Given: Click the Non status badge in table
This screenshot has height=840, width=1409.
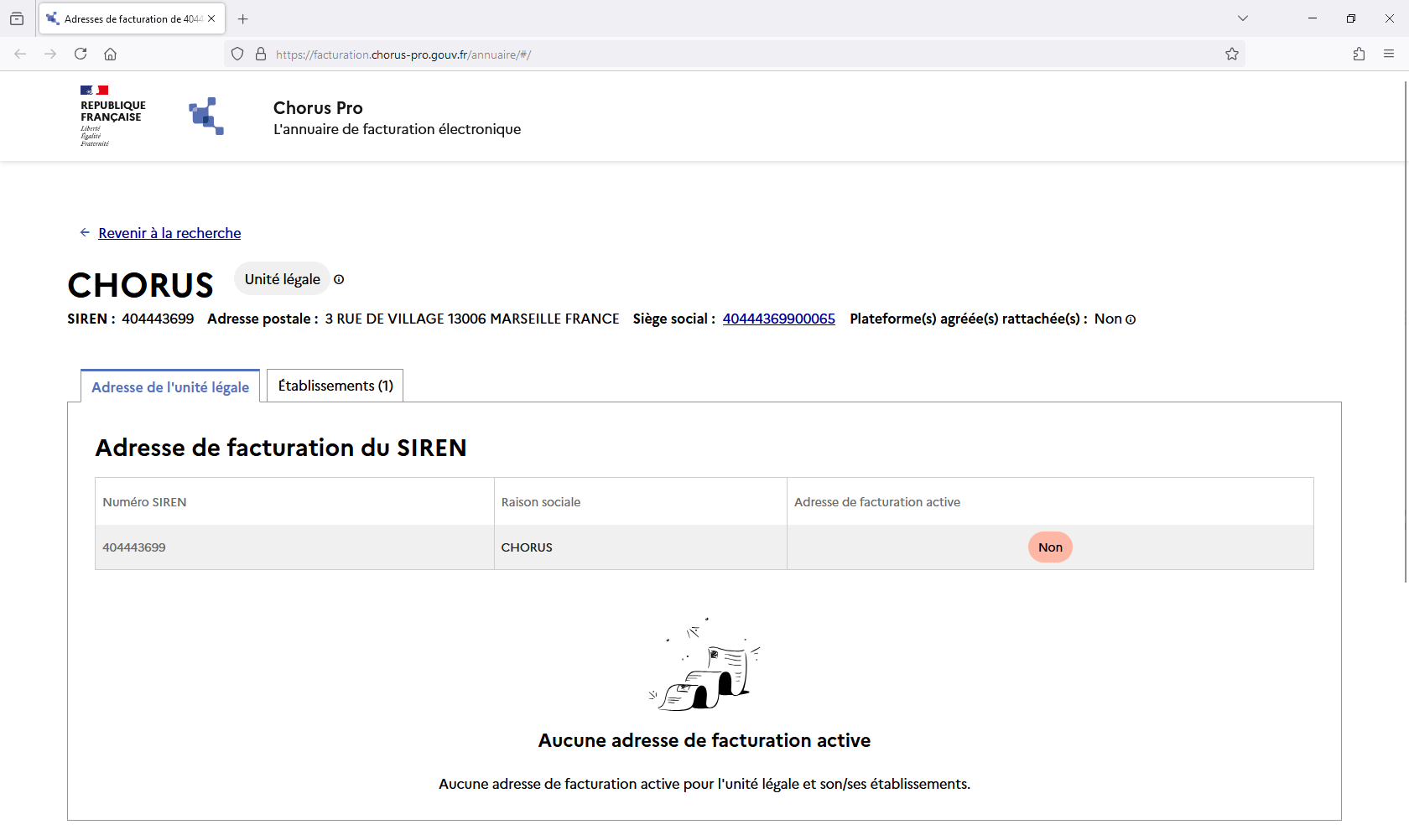Looking at the screenshot, I should (x=1050, y=547).
